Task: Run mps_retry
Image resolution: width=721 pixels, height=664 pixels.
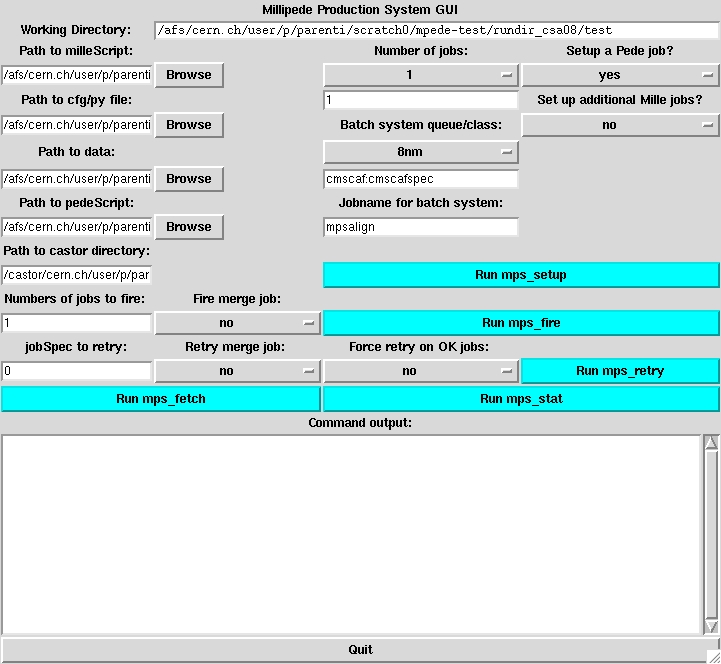Action: click(x=620, y=371)
